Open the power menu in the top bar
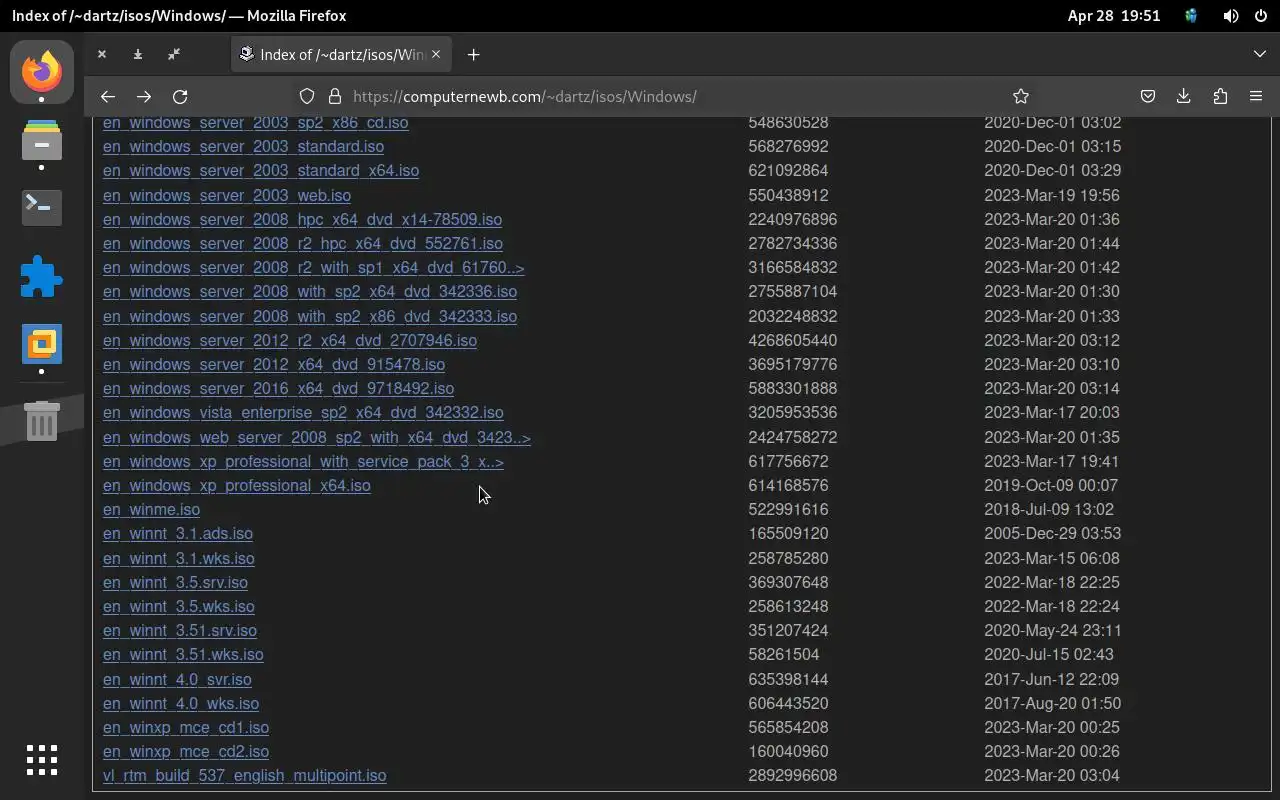The height and width of the screenshot is (800, 1280). click(1261, 16)
